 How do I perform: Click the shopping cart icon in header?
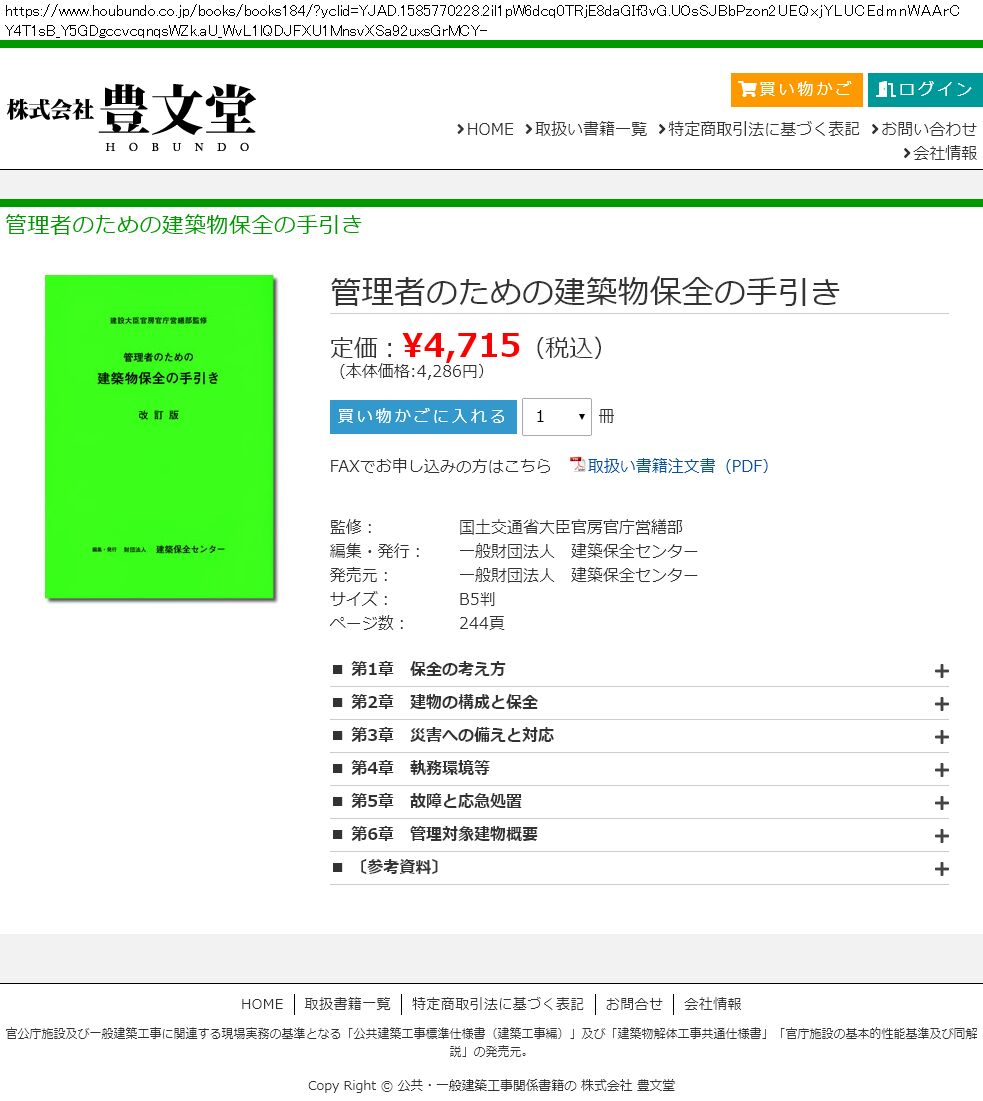click(747, 90)
